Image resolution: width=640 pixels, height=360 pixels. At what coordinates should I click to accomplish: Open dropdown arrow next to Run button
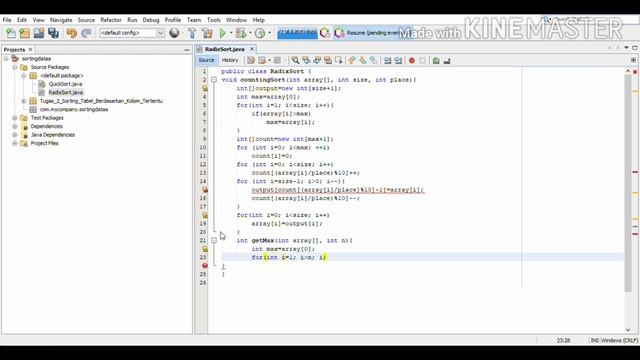(231, 33)
